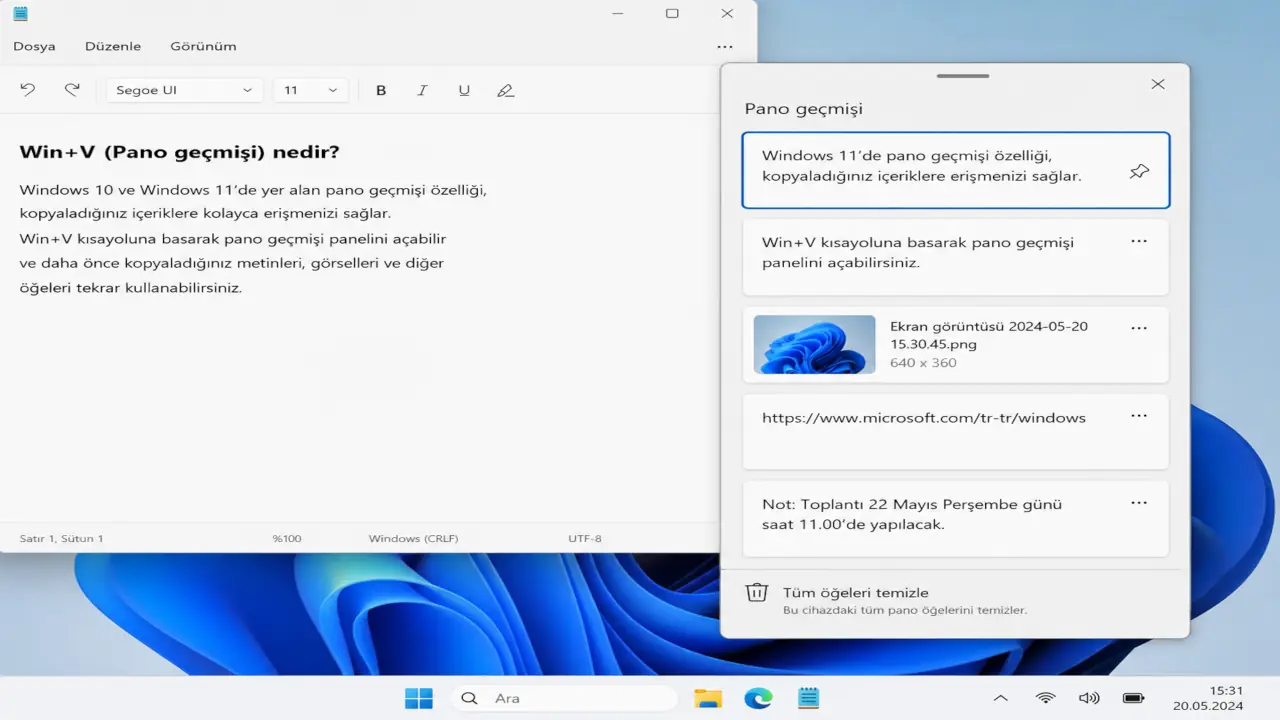Screen dimensions: 1280x720
Task: Click the Notepad app icon in title bar
Action: click(x=20, y=13)
